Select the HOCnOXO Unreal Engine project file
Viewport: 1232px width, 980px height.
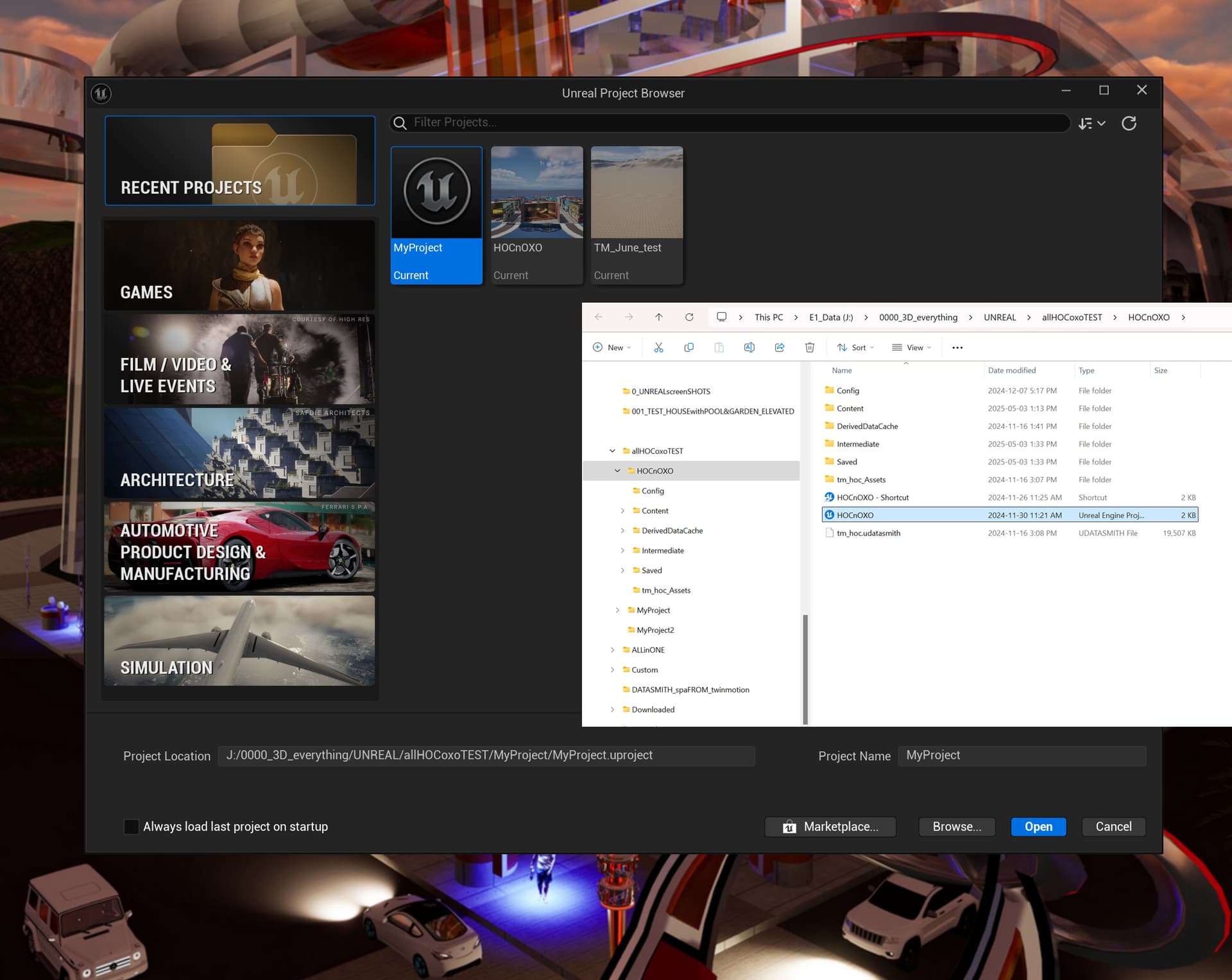1010,515
